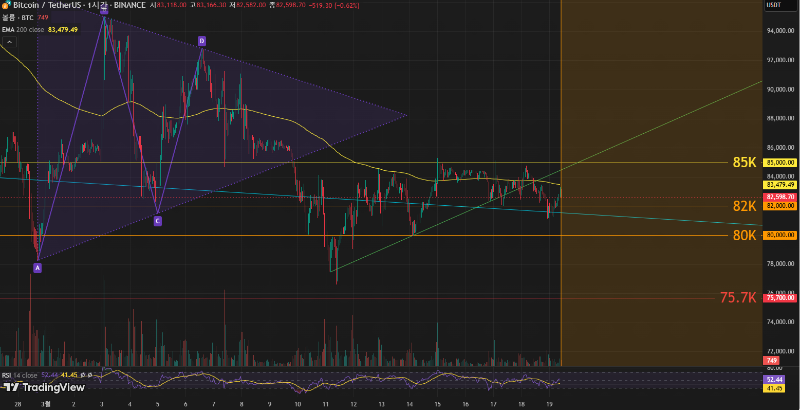Image resolution: width=800 pixels, height=410 pixels.
Task: Select the 80K text annotation
Action: [743, 236]
